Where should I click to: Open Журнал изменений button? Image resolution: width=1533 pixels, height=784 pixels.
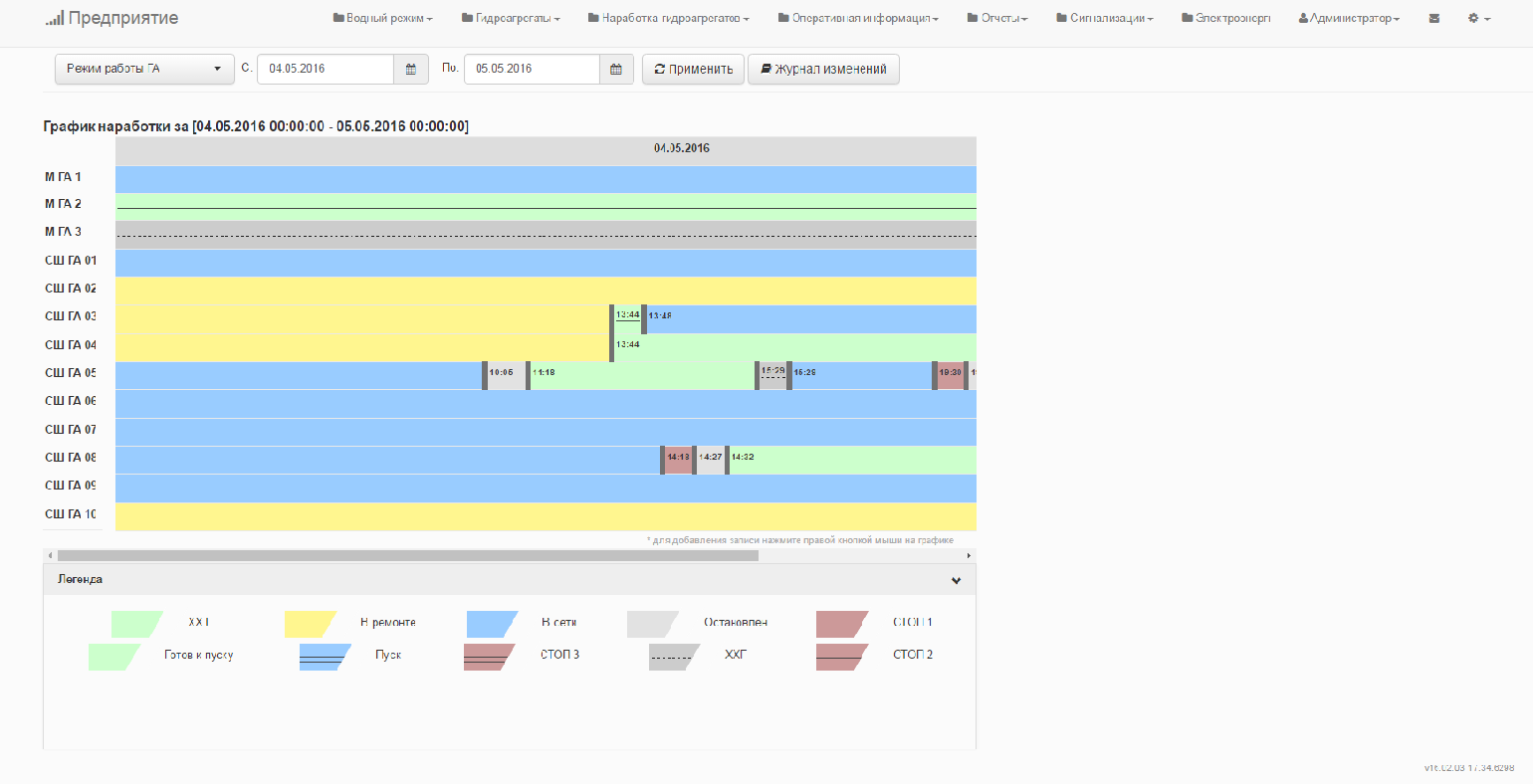coord(823,70)
